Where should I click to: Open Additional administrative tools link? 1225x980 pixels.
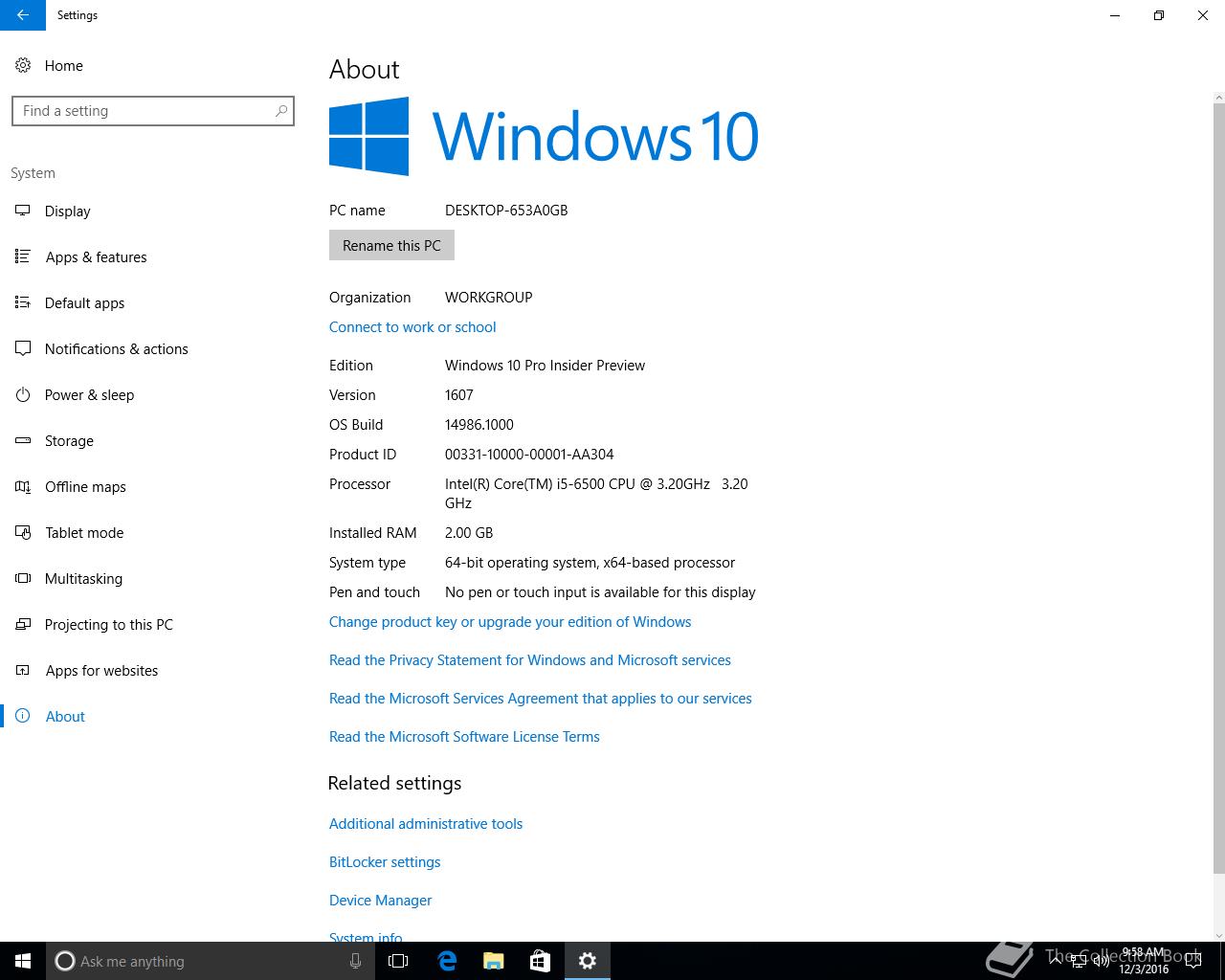[x=426, y=823]
